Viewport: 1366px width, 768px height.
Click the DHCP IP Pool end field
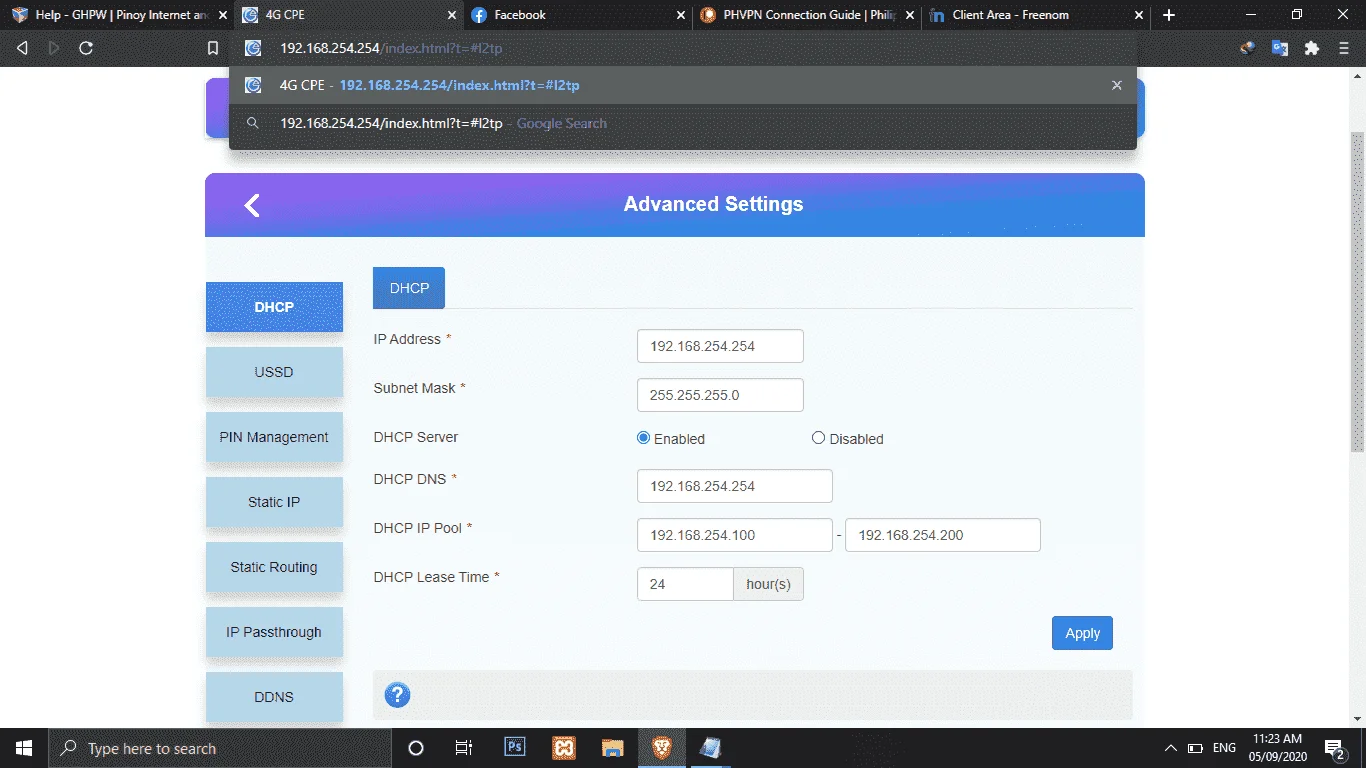tap(943, 535)
